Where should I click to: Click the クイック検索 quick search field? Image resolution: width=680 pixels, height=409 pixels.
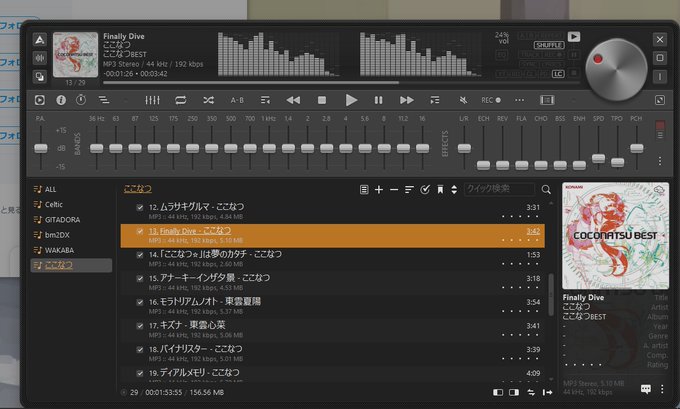coord(500,189)
